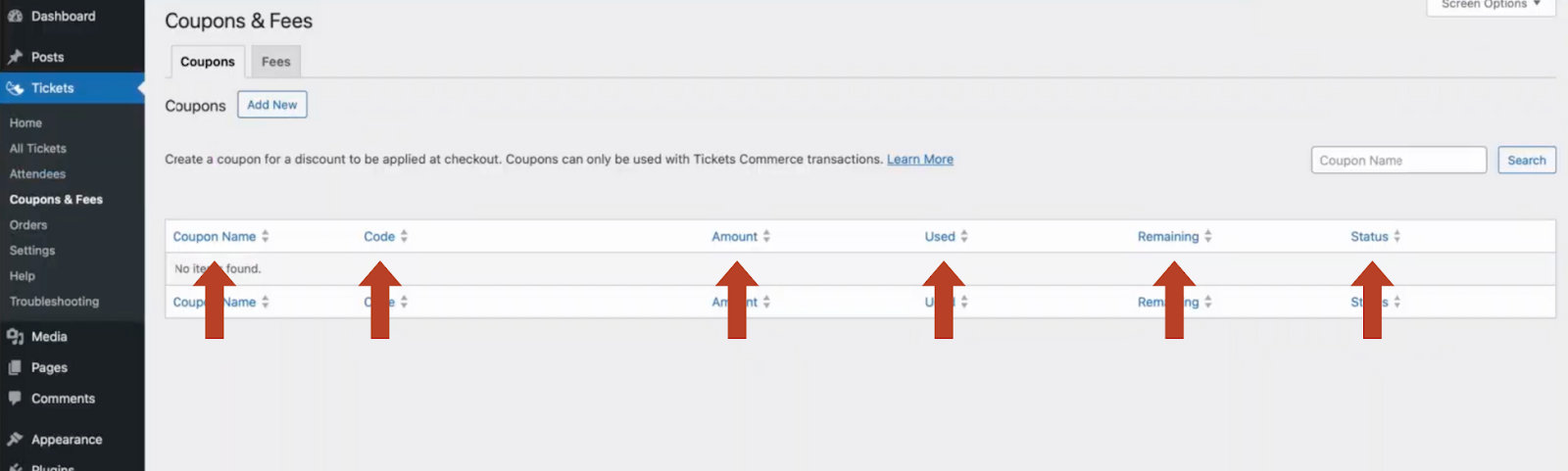Click the Posts pushpin icon
This screenshot has width=1568, height=471.
[15, 57]
